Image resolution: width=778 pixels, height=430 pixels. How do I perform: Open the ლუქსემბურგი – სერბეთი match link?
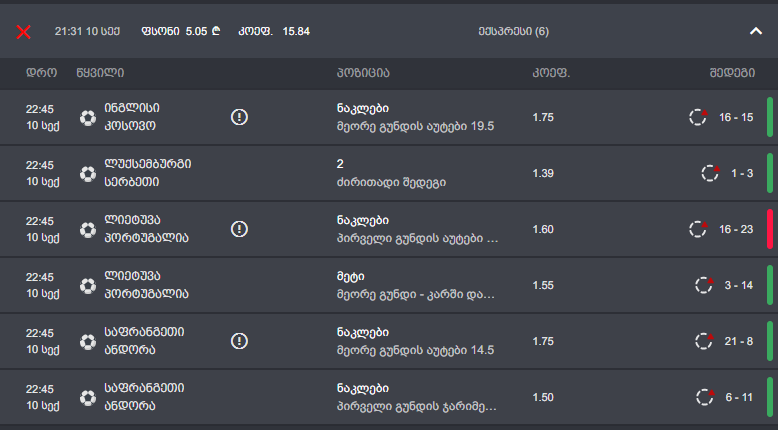coord(147,174)
